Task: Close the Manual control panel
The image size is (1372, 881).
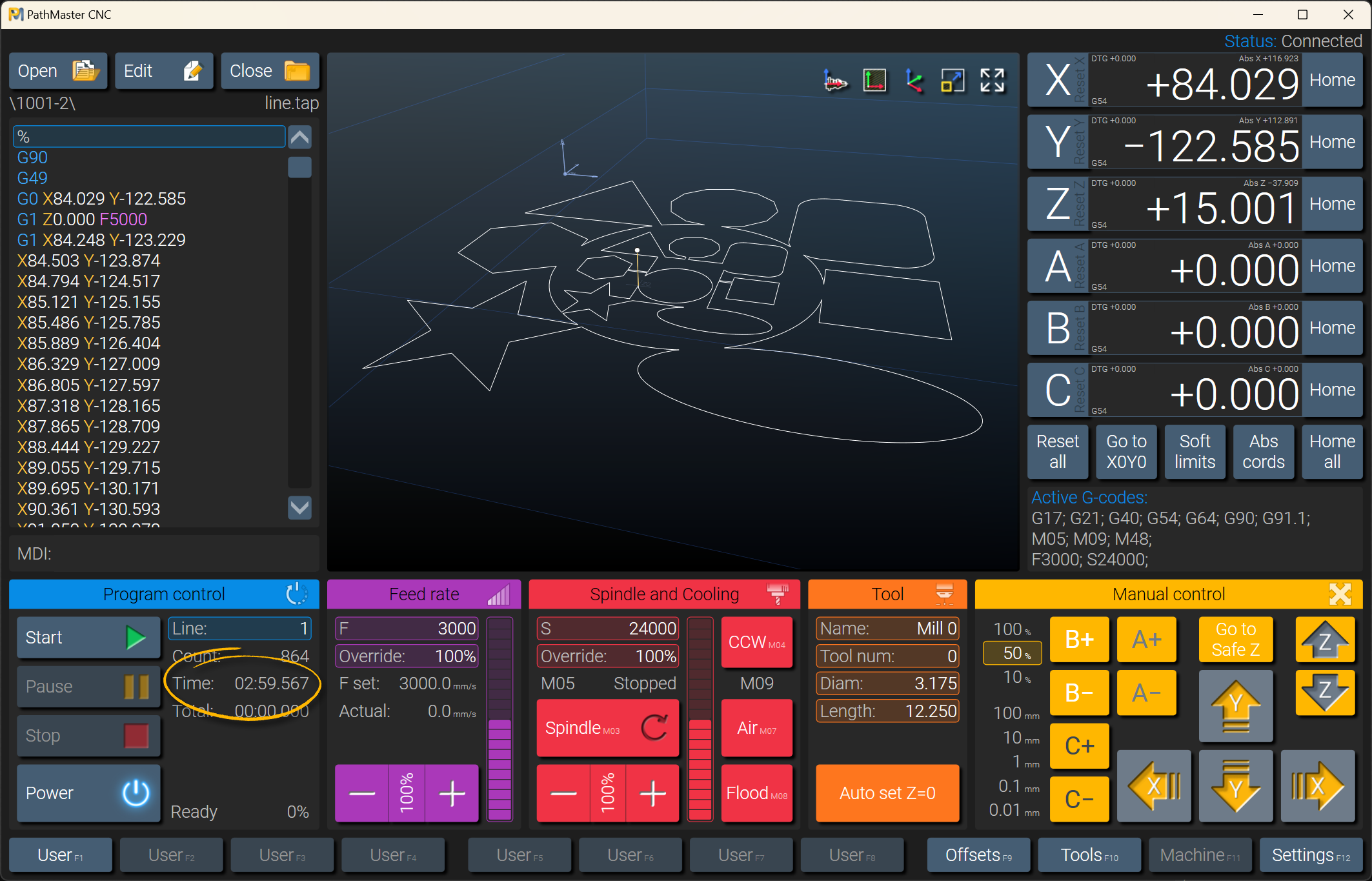Action: pyautogui.click(x=1340, y=594)
